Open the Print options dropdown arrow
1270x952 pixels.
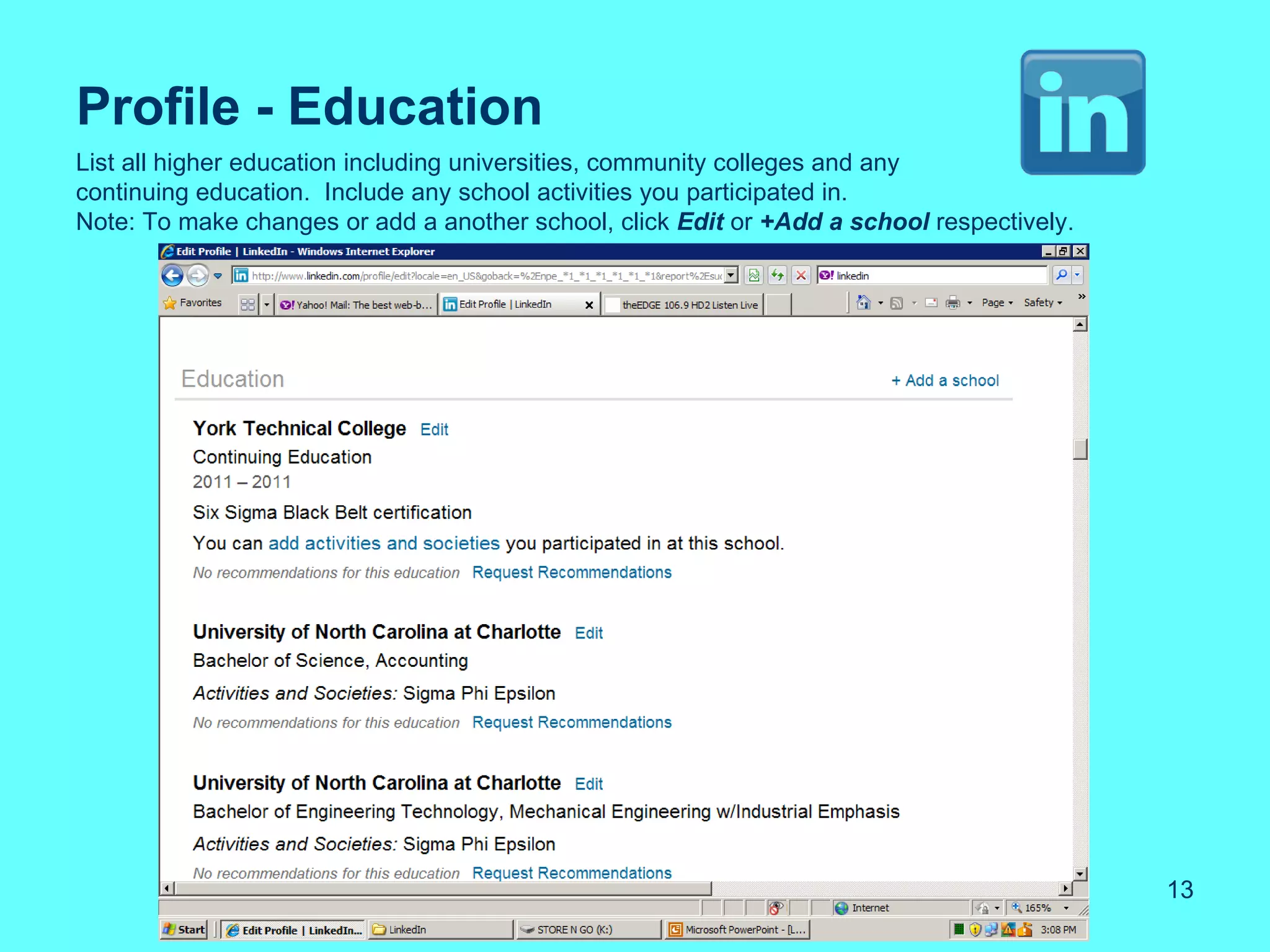coord(970,303)
